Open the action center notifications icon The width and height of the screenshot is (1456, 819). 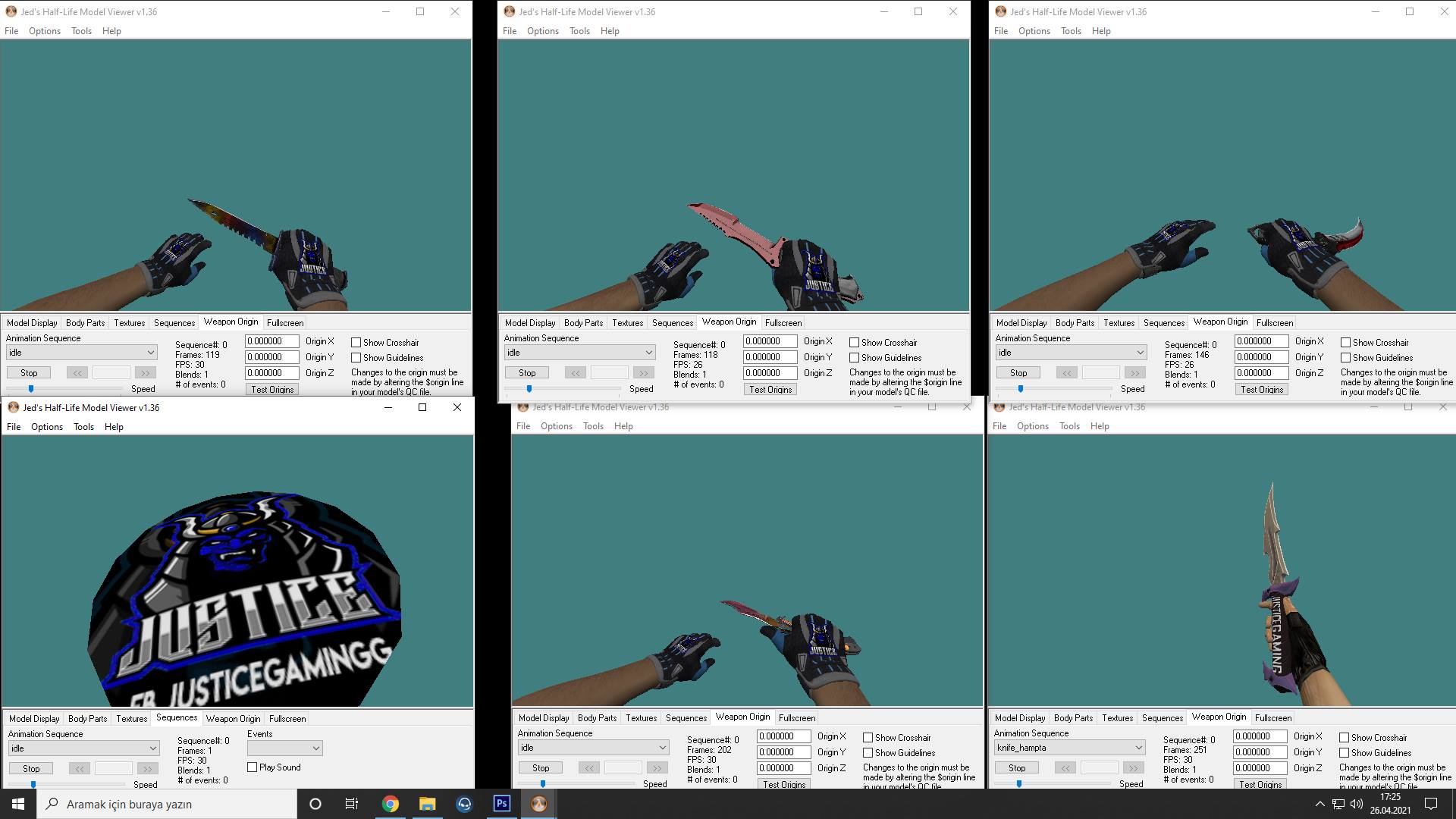(x=1432, y=804)
